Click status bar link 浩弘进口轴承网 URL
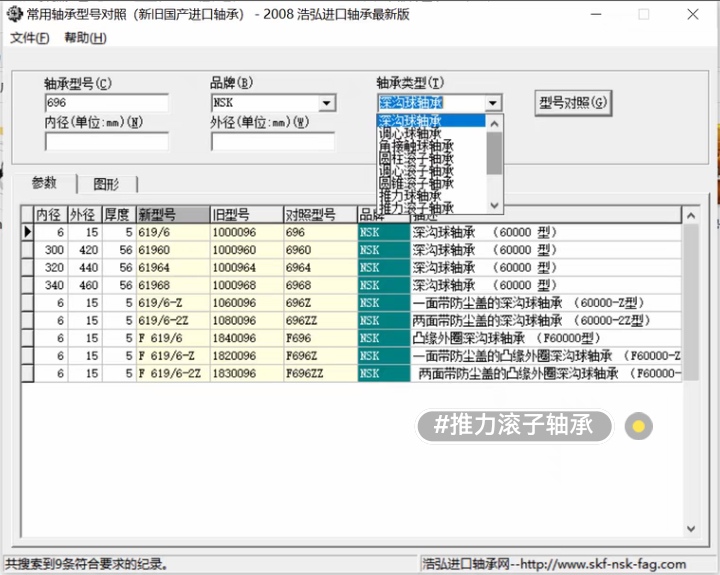Image resolution: width=720 pixels, height=575 pixels. (x=554, y=564)
